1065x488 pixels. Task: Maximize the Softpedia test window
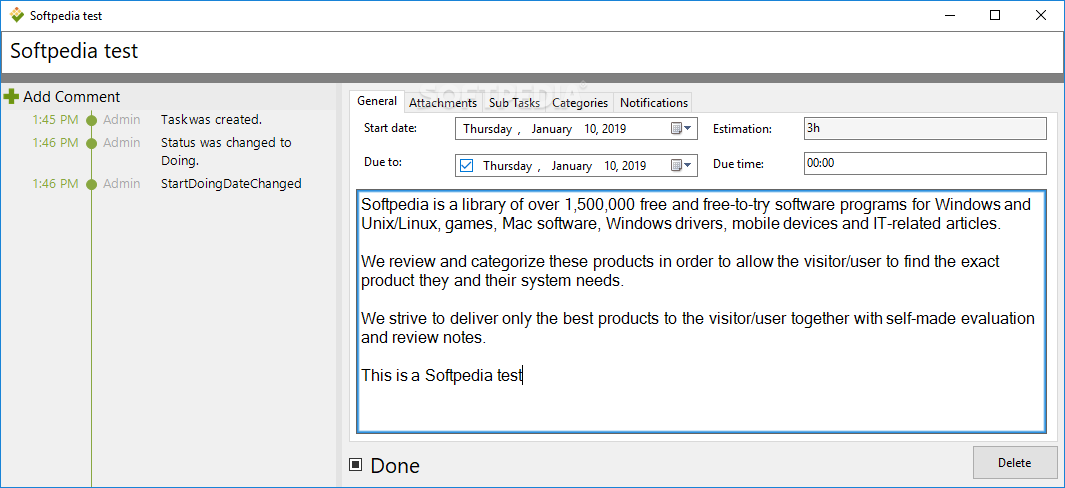(994, 15)
